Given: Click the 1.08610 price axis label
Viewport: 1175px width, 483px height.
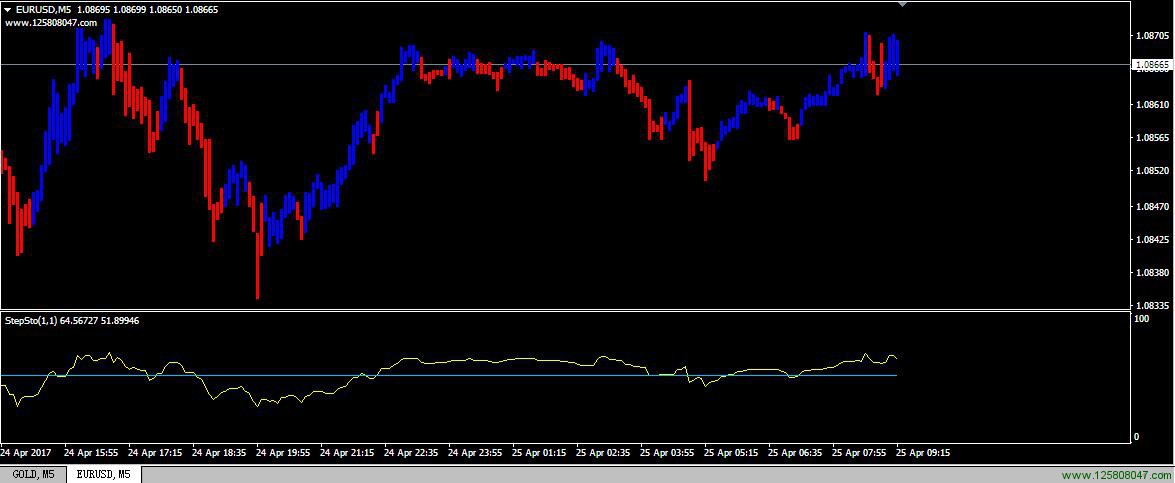Looking at the screenshot, I should tap(1153, 105).
